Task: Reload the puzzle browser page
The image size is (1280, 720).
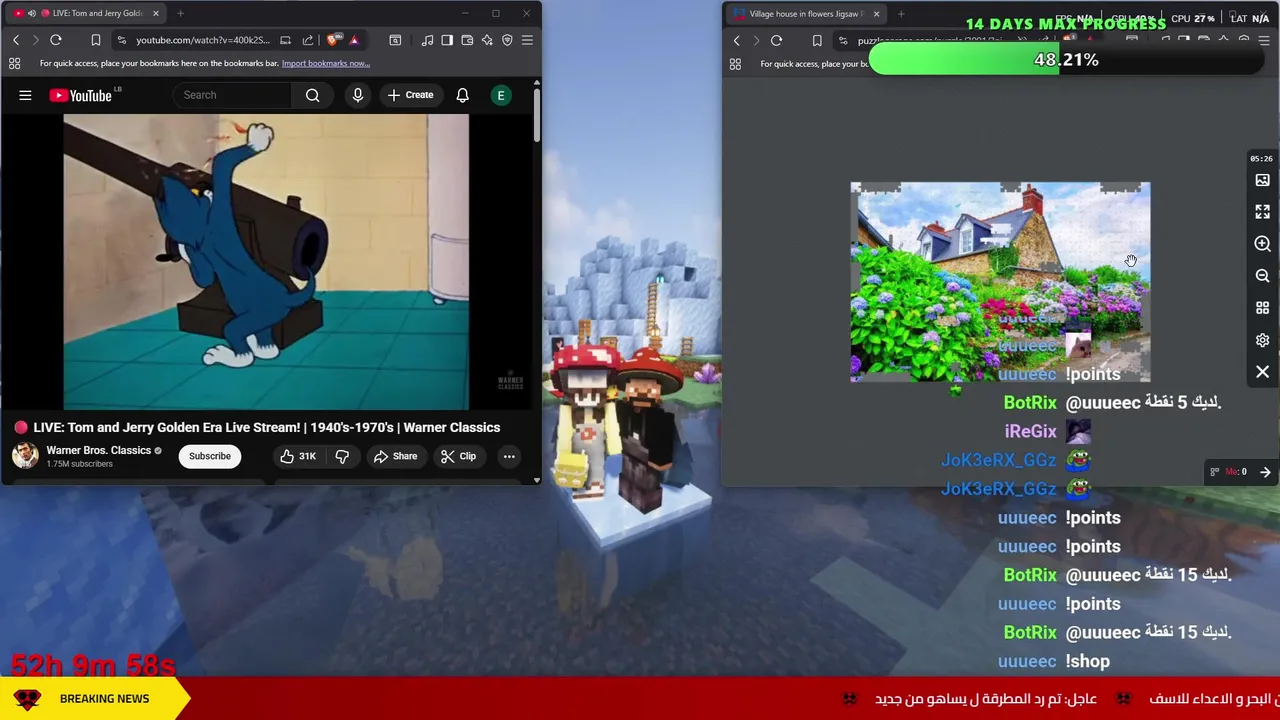Action: click(777, 41)
